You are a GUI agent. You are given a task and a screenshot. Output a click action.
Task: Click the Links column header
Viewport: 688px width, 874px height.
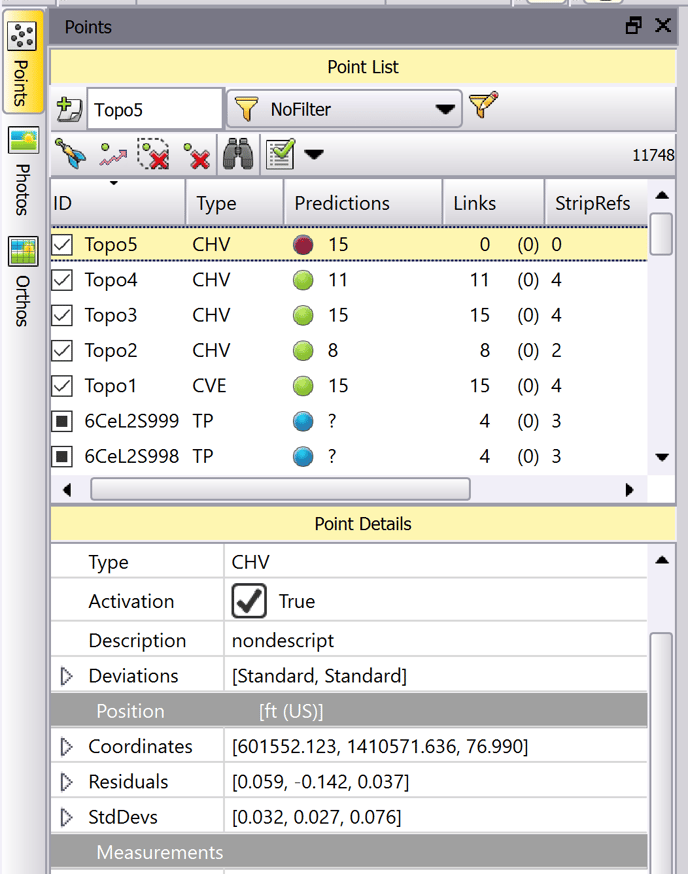coord(474,203)
